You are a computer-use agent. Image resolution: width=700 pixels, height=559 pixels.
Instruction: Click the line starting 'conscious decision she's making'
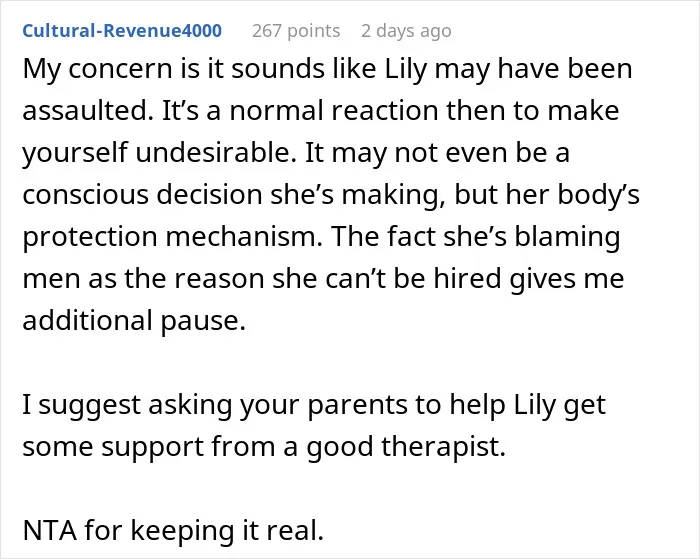(x=331, y=195)
